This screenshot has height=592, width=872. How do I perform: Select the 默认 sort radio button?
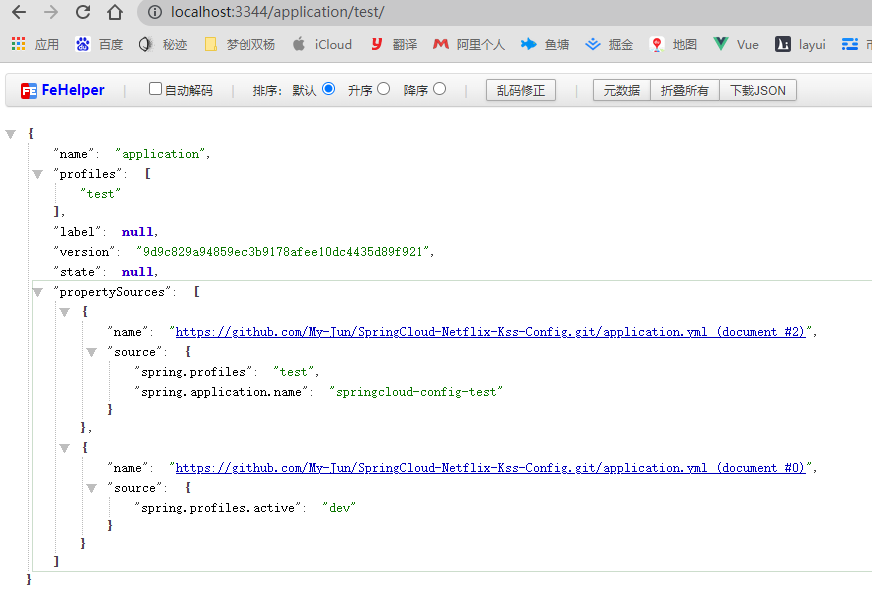point(329,89)
